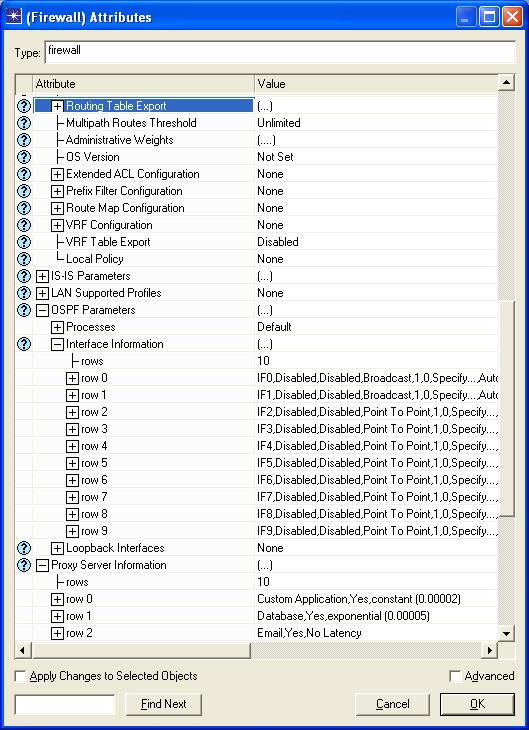Viewport: 529px width, 730px height.
Task: Expand Interface Information row 5
Action: point(72,463)
